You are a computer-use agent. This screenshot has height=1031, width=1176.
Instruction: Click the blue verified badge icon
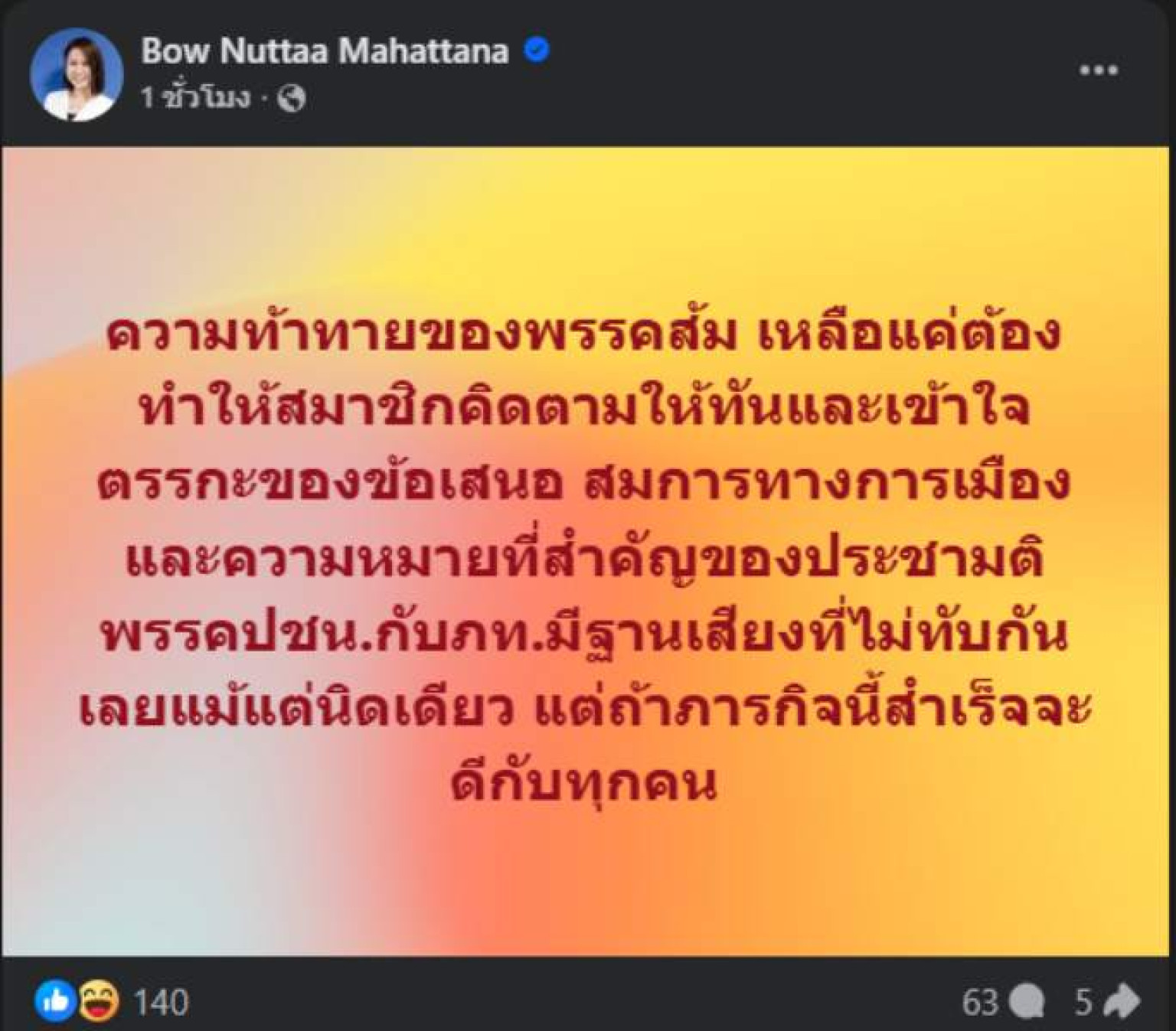(537, 51)
